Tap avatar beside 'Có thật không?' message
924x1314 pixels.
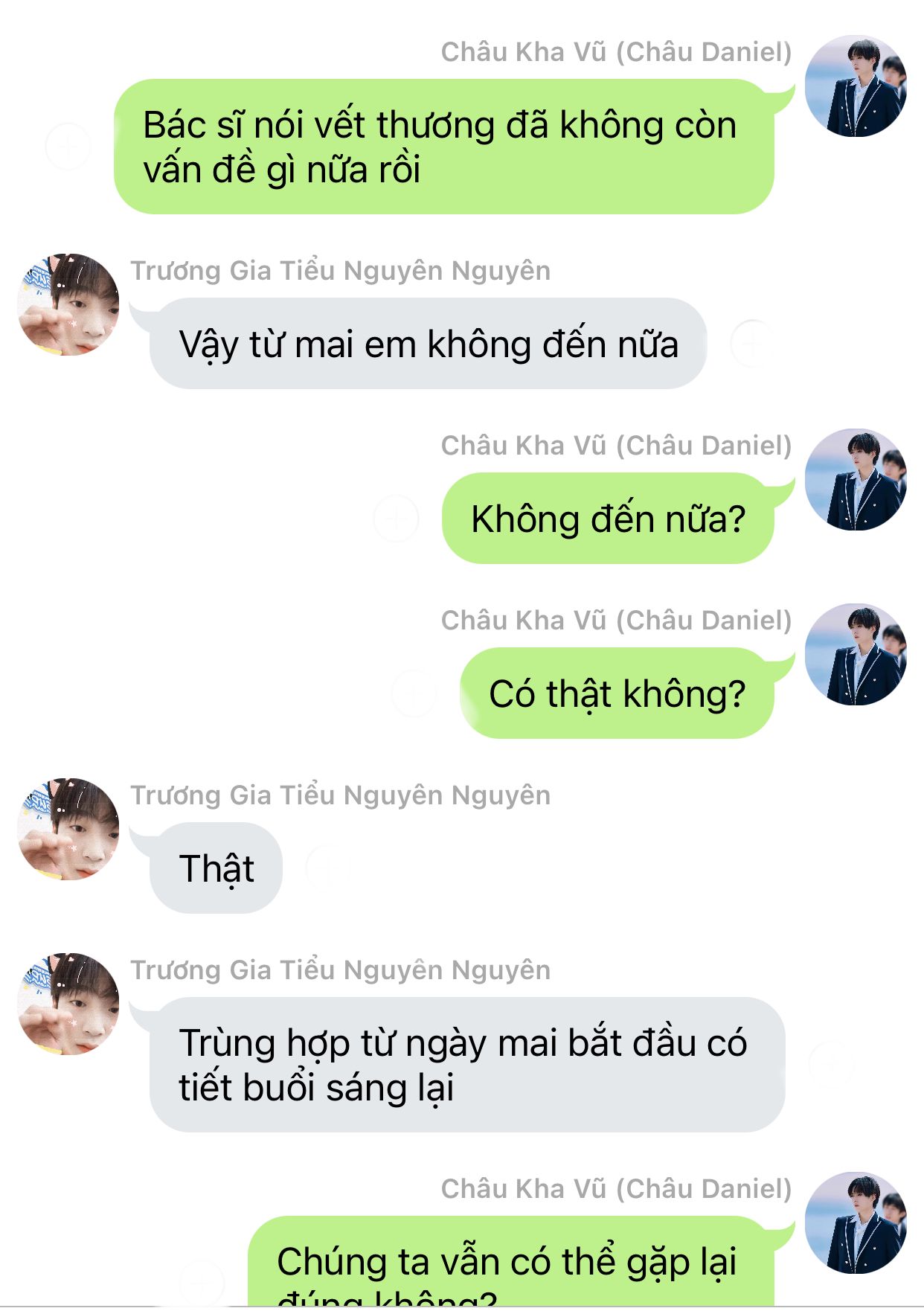click(x=856, y=654)
